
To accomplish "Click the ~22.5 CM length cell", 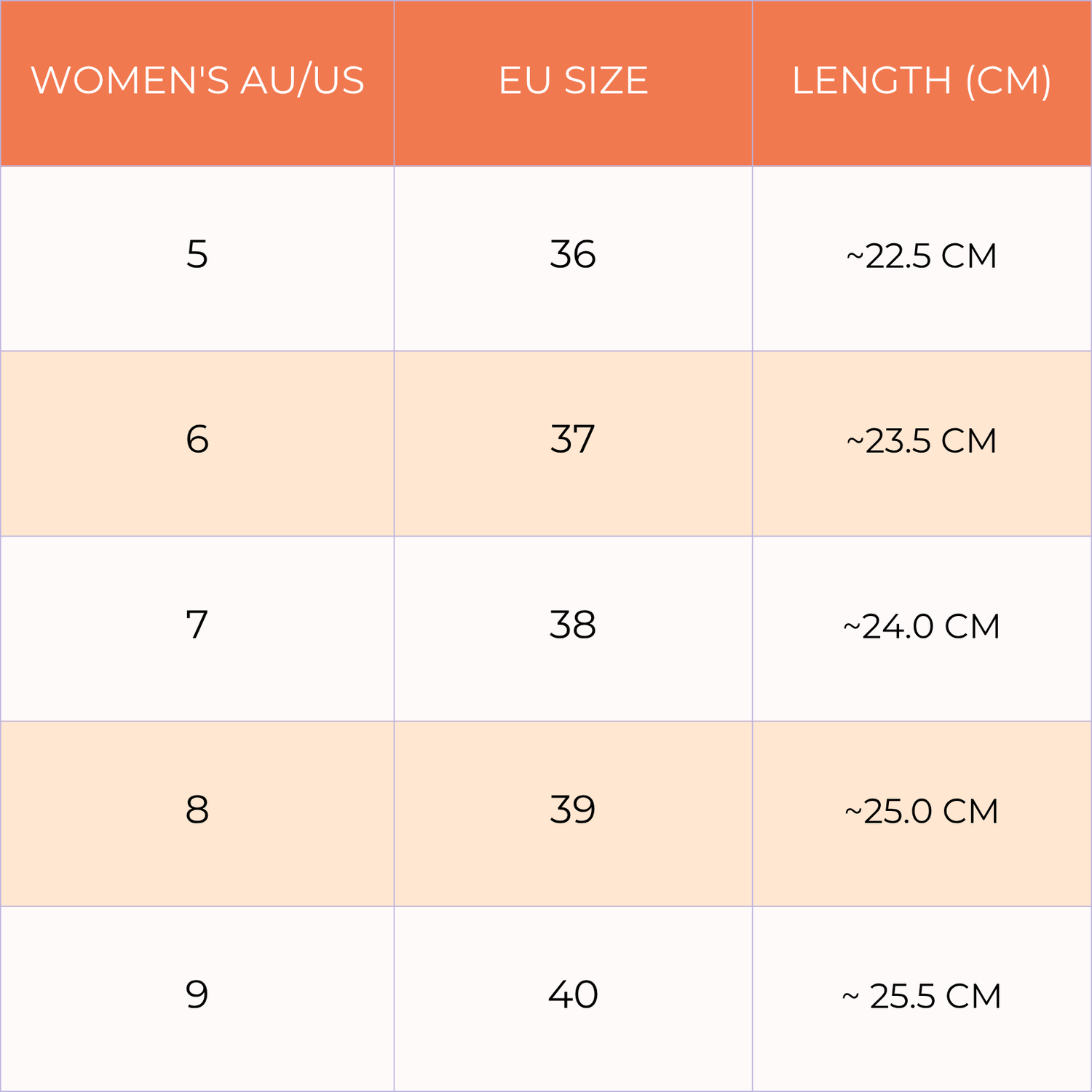I will (922, 256).
